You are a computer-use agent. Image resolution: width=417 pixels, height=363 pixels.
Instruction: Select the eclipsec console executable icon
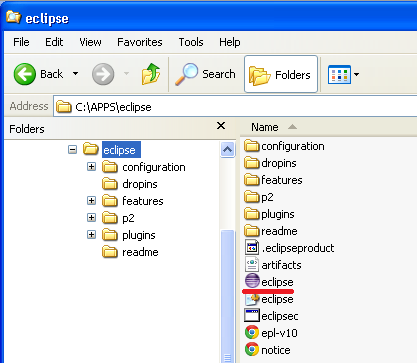[x=252, y=315]
